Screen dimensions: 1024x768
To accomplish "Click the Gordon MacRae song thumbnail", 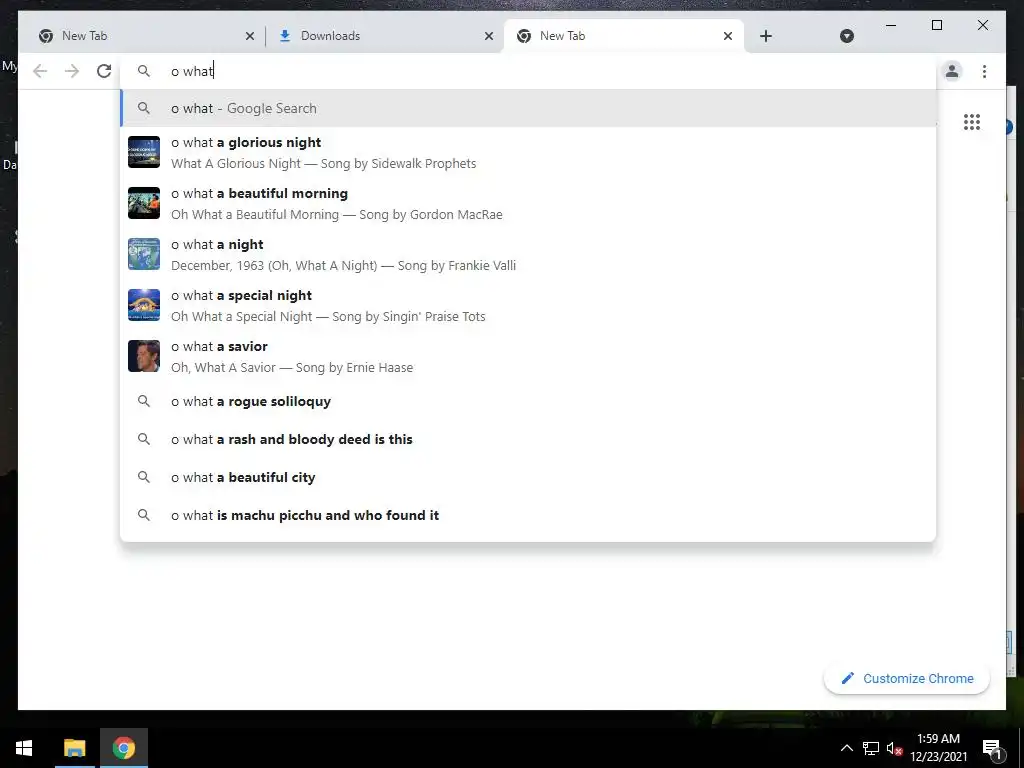I will tap(144, 203).
